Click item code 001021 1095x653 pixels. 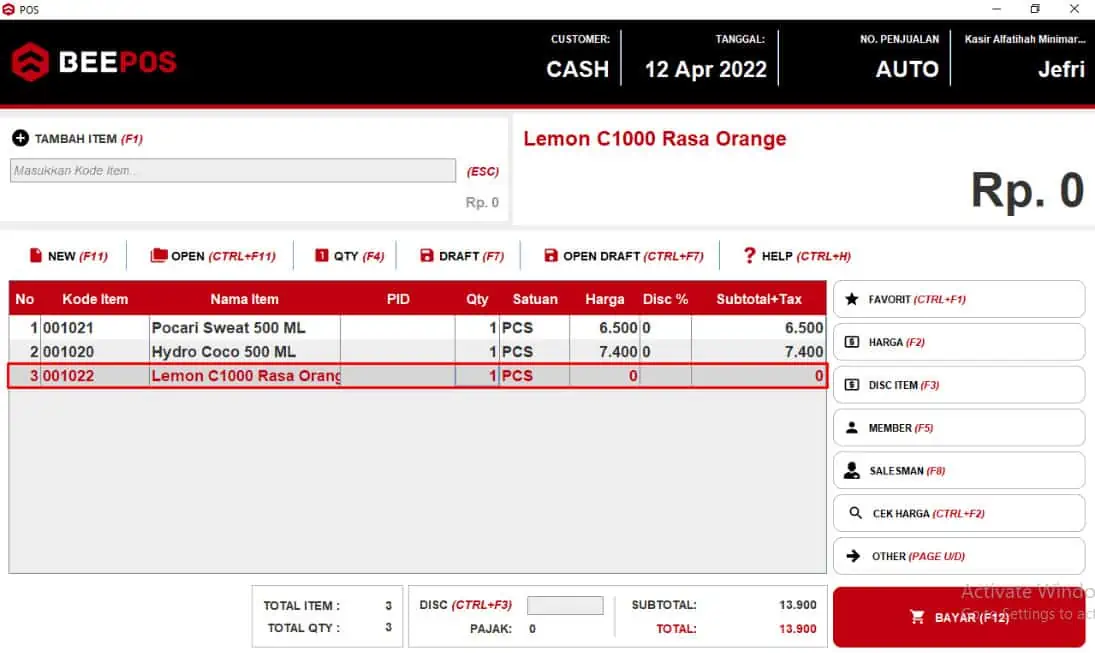tap(68, 328)
